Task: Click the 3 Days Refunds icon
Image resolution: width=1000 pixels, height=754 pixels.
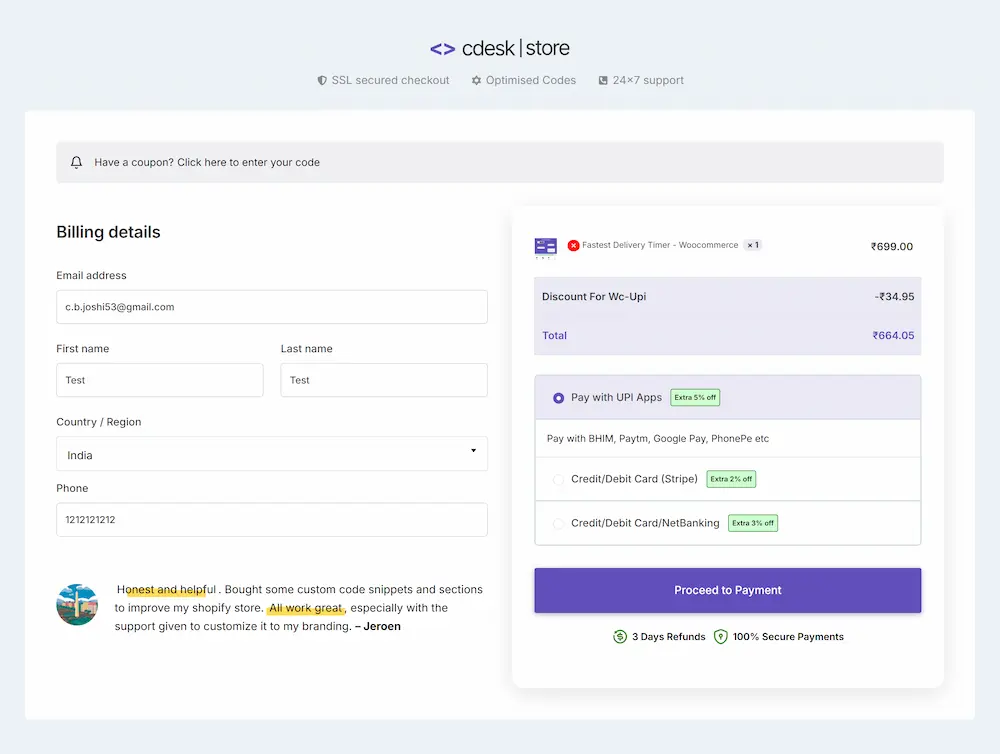Action: [620, 636]
